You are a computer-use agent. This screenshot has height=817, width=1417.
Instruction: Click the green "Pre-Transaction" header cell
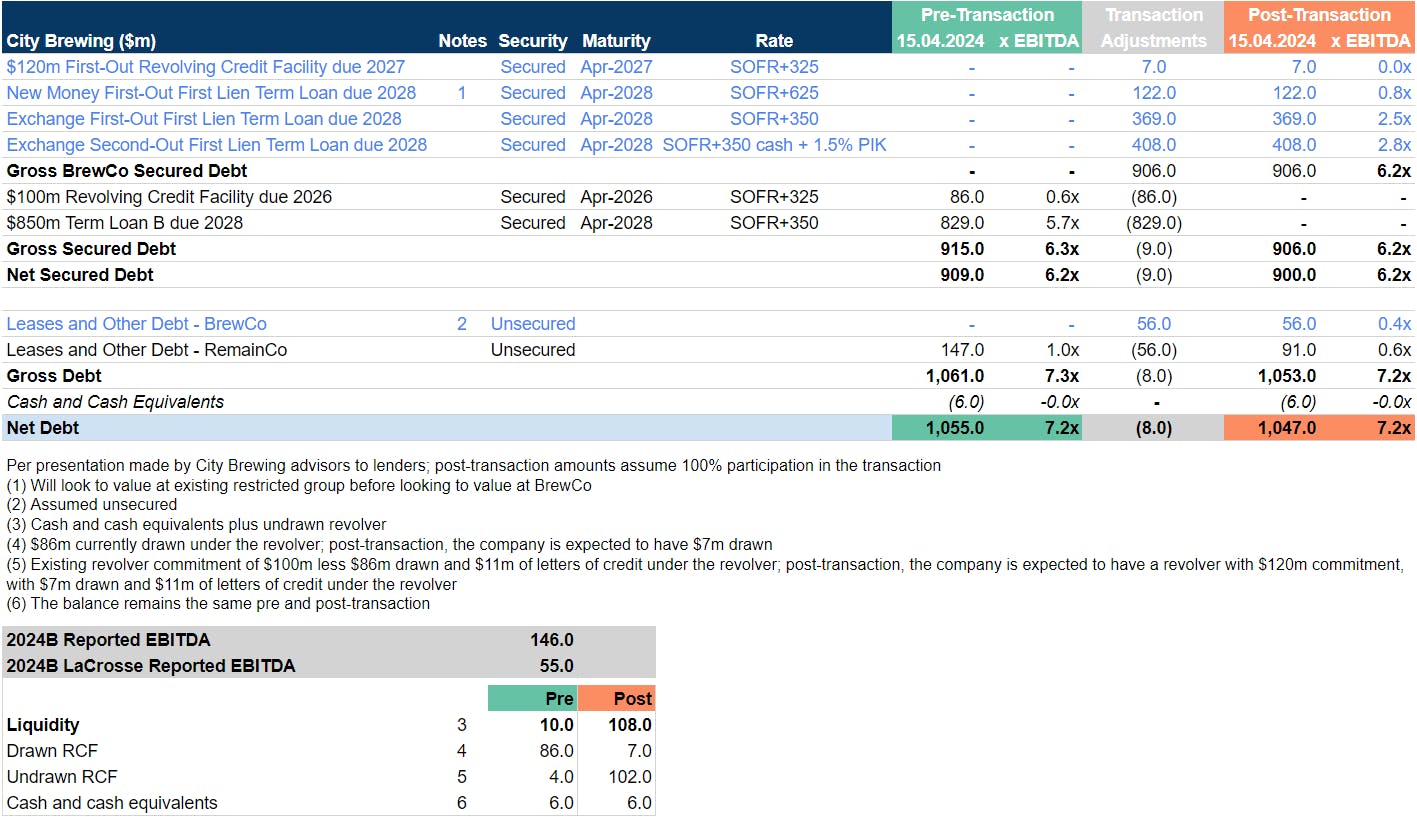(x=987, y=15)
